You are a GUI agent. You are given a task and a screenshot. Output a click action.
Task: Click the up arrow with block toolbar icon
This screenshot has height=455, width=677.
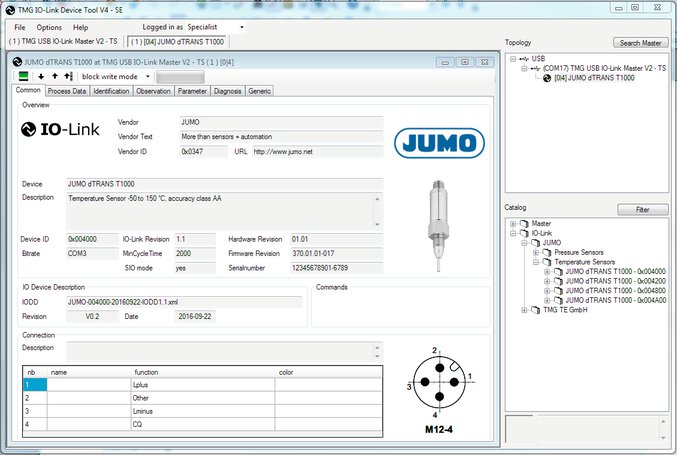click(x=68, y=76)
